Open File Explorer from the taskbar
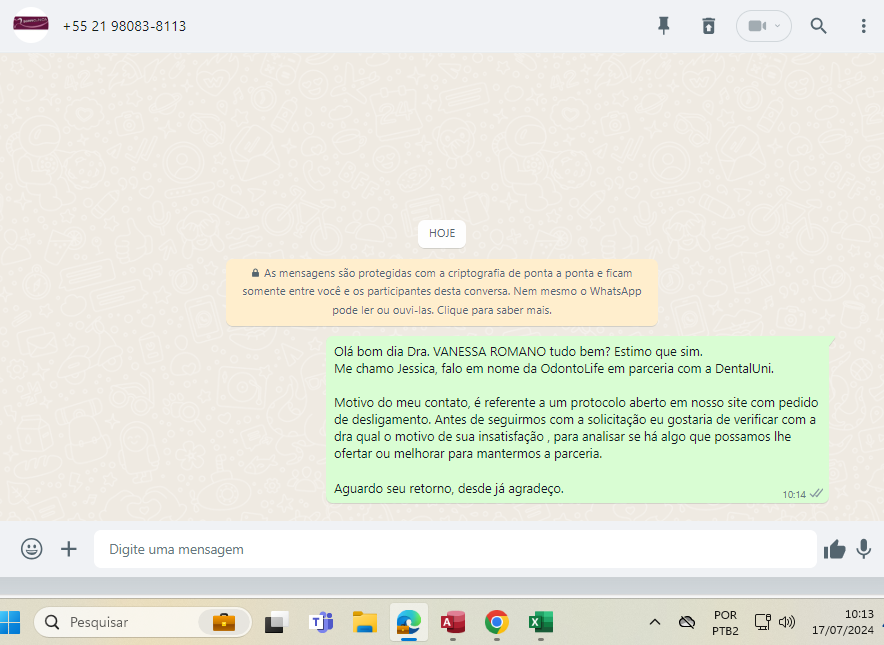 [365, 622]
